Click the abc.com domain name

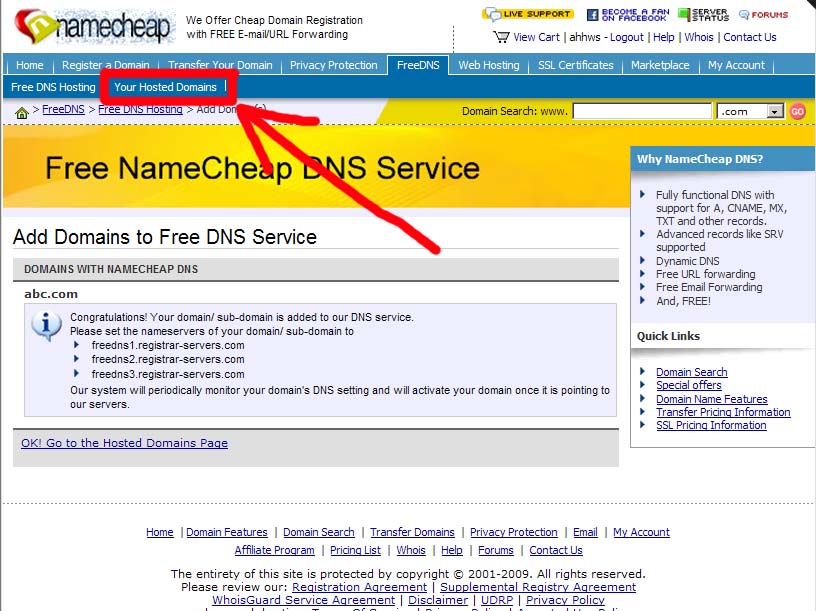pyautogui.click(x=50, y=294)
